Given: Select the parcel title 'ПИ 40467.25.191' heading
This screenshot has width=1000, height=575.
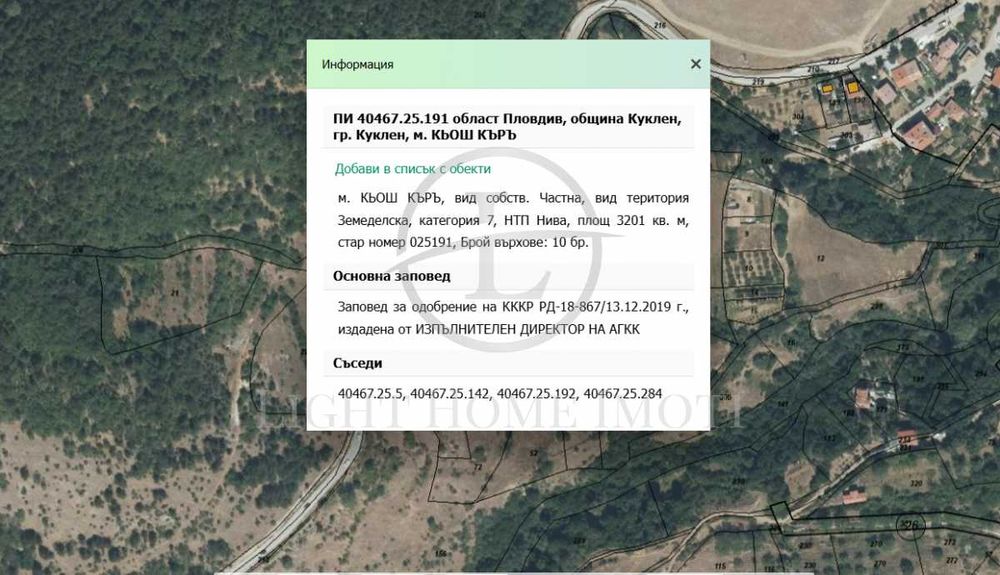Looking at the screenshot, I should coord(508,127).
